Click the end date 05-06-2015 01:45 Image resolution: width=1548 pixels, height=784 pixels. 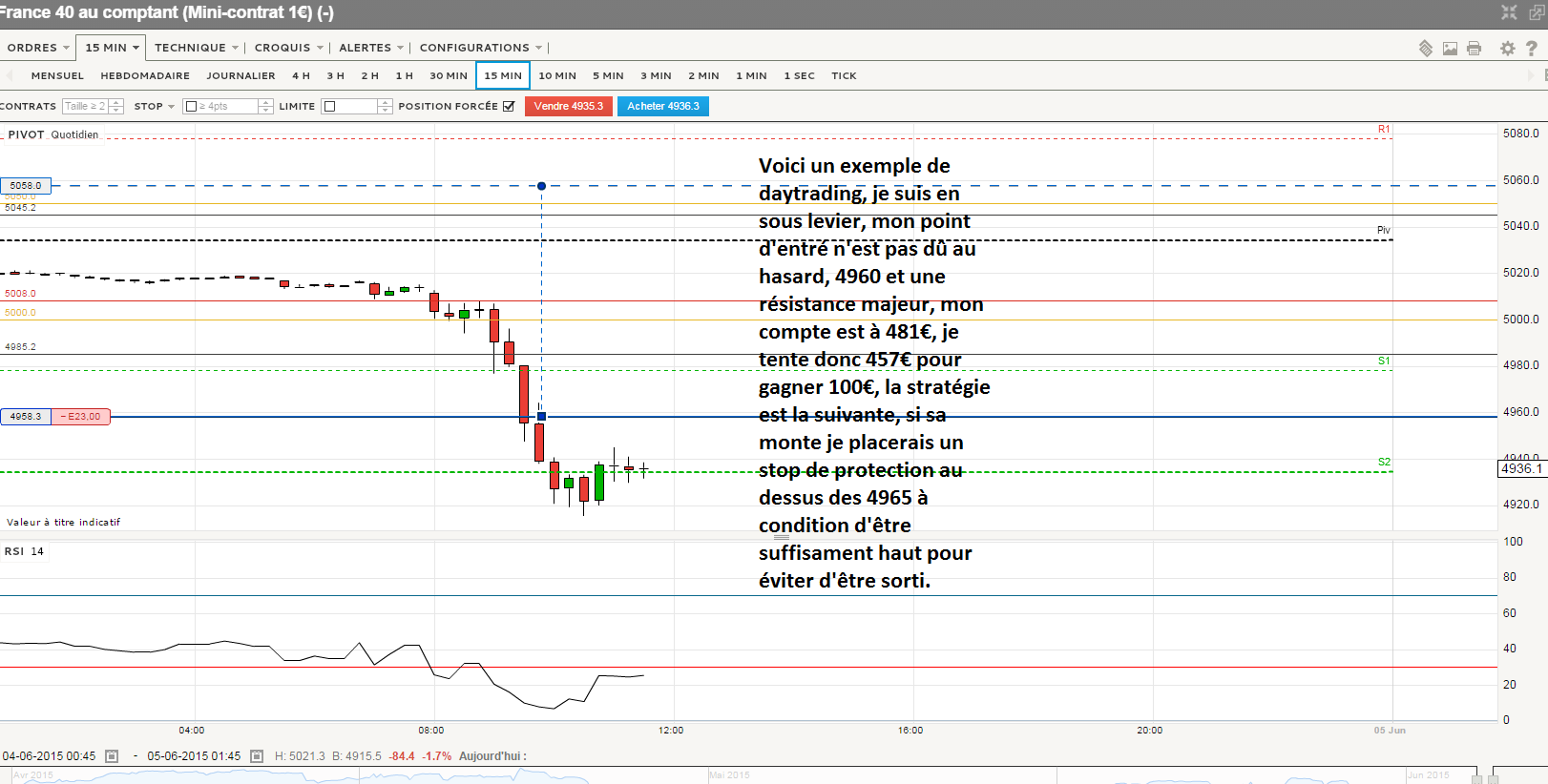(x=194, y=756)
